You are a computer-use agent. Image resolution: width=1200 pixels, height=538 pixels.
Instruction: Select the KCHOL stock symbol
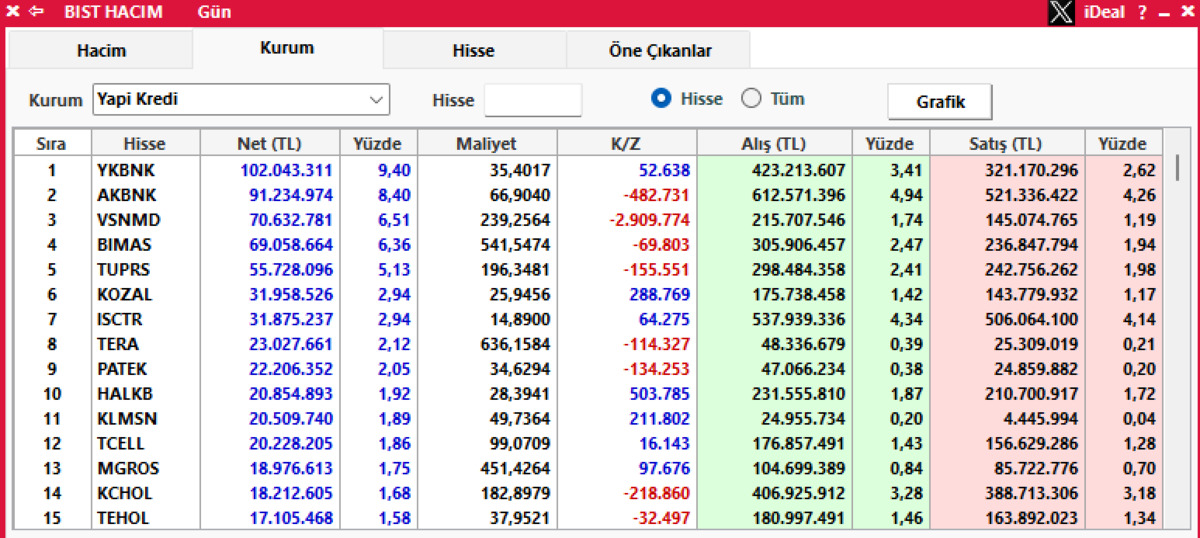[x=125, y=493]
